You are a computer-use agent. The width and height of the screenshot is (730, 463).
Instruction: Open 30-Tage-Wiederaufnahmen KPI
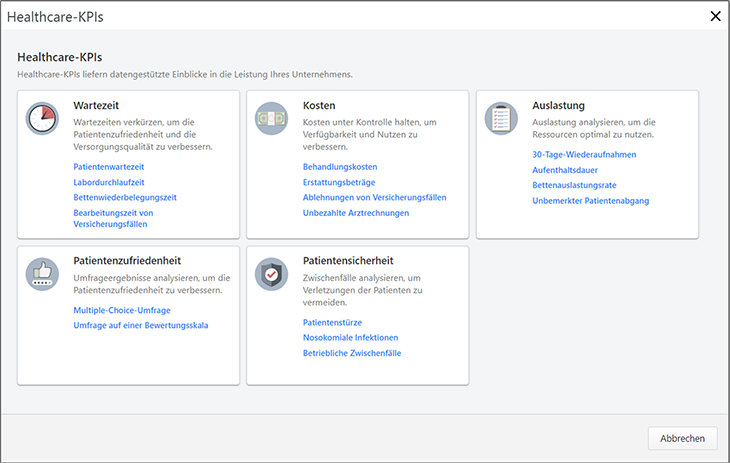click(x=584, y=155)
